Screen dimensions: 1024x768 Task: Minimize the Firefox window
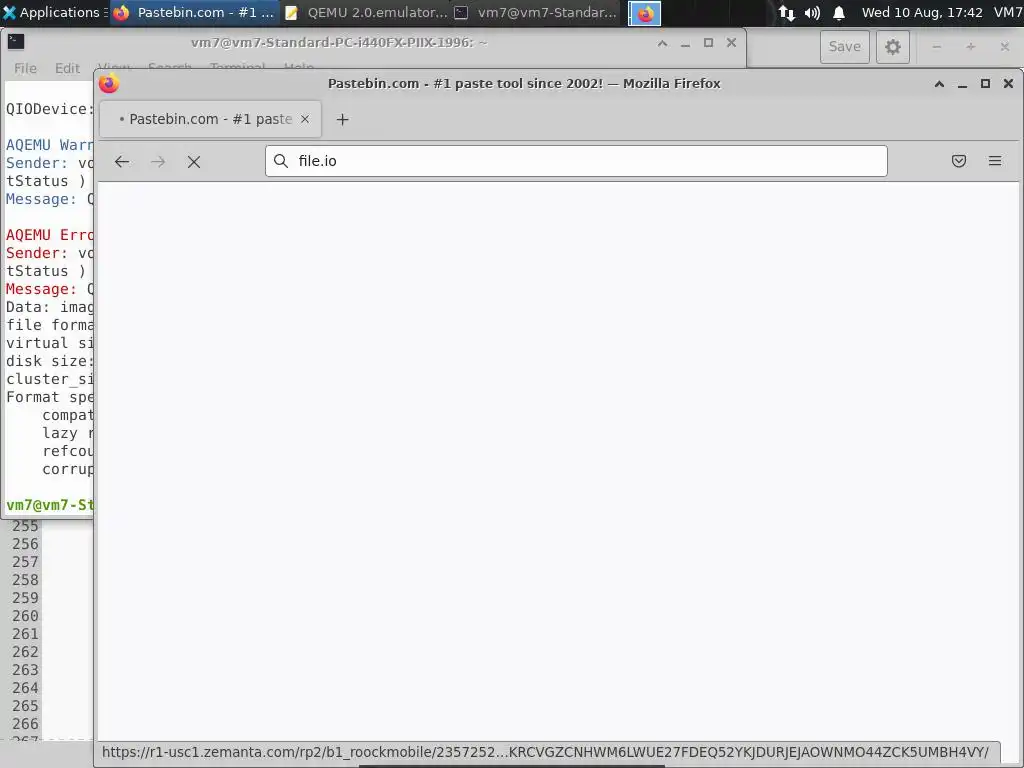click(x=962, y=84)
